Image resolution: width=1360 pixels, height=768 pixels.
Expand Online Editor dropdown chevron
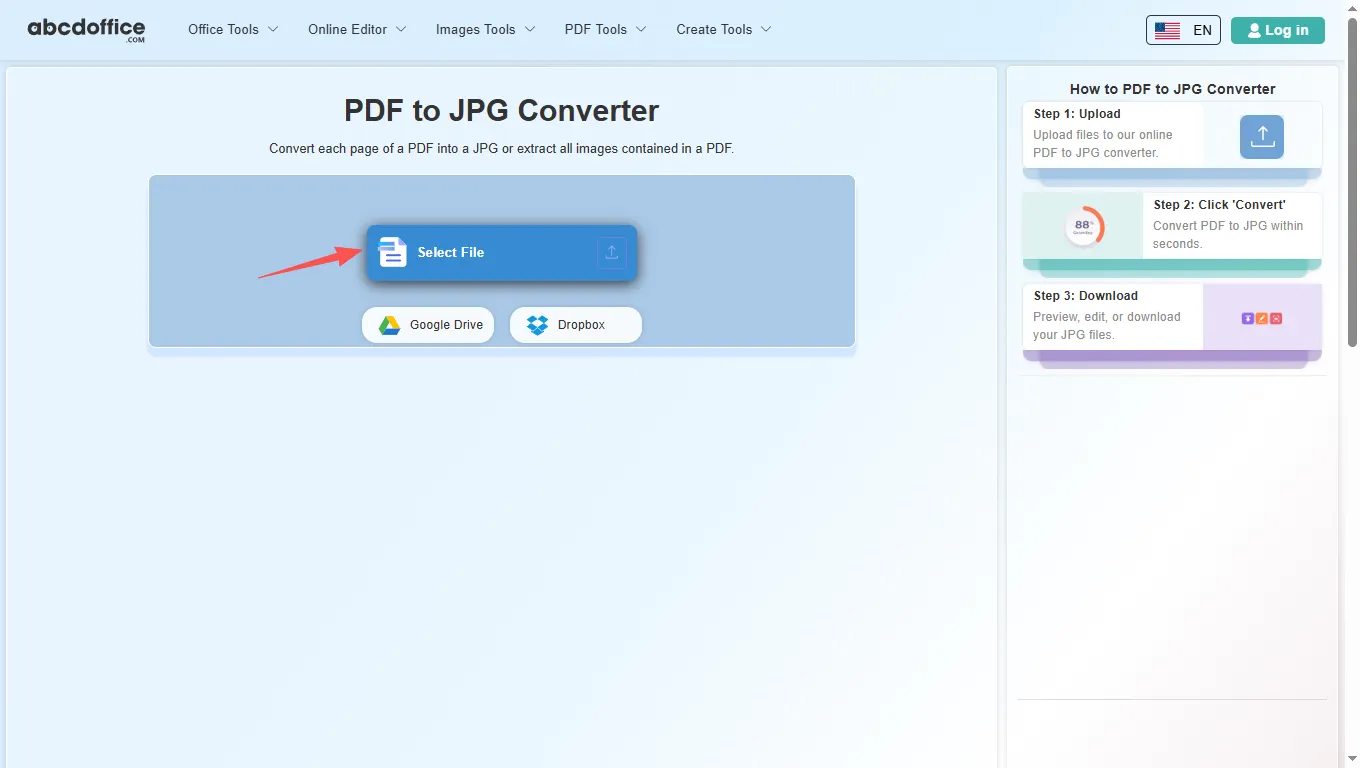point(401,29)
